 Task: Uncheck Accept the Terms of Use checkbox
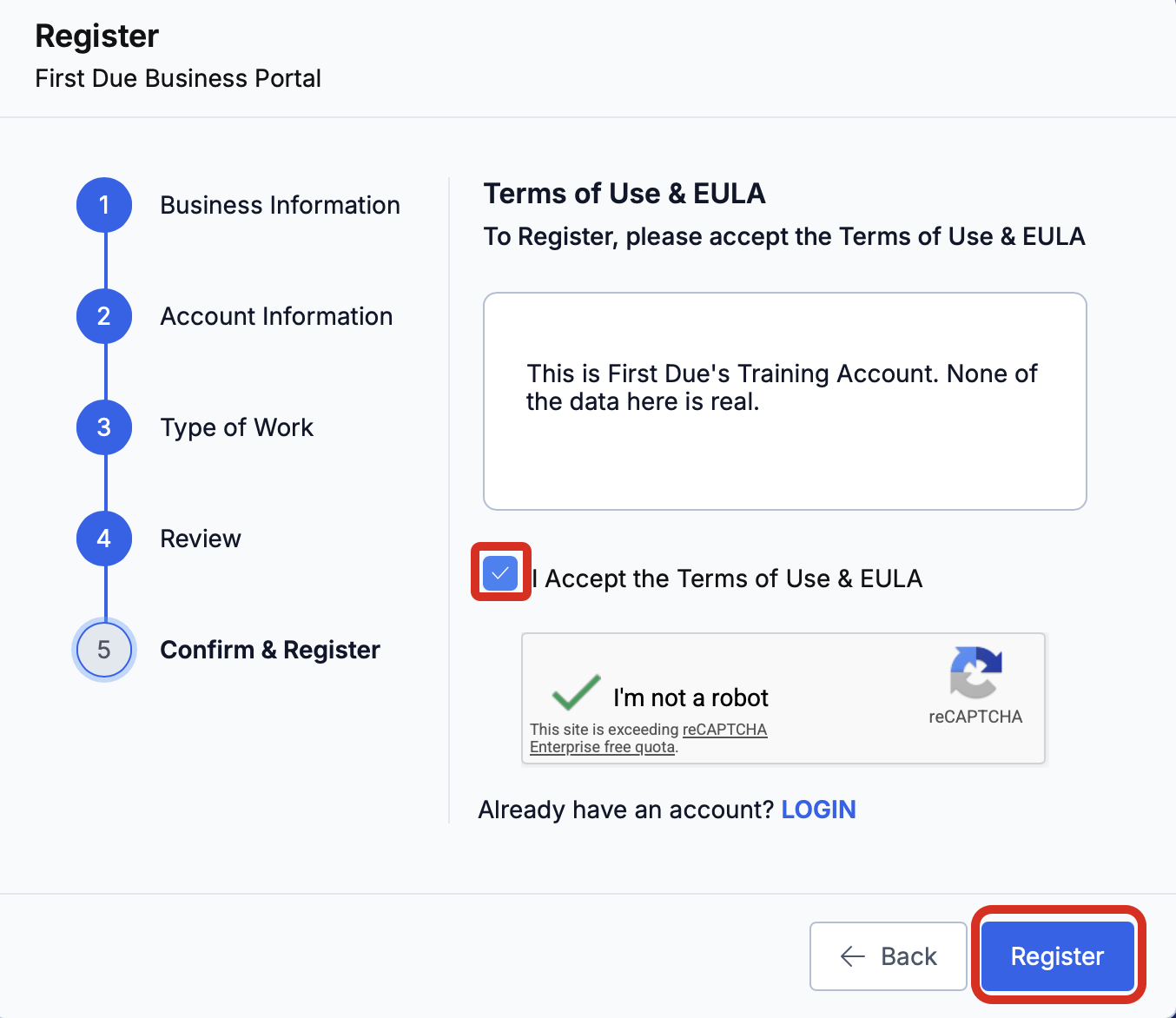tap(500, 573)
